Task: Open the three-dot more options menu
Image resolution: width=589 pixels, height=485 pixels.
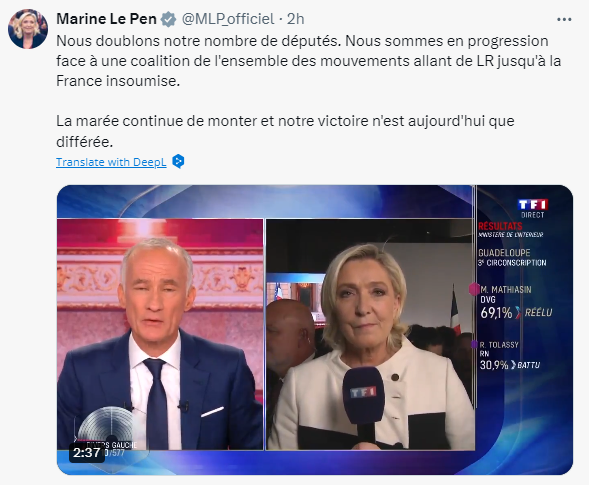Action: pos(564,20)
